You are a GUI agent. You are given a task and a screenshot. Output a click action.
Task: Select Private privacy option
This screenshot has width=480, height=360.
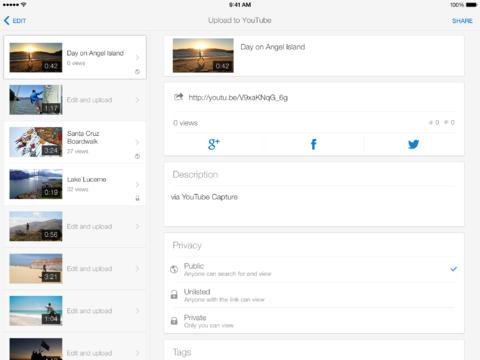tap(314, 321)
